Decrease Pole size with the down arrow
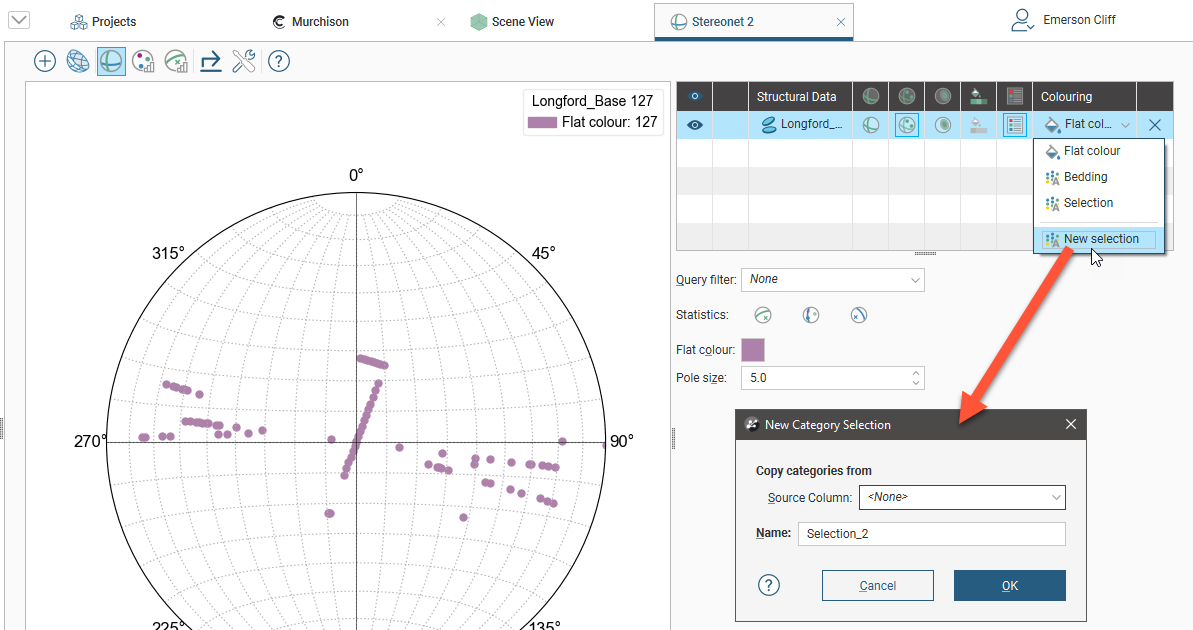Image resolution: width=1193 pixels, height=630 pixels. (x=916, y=383)
